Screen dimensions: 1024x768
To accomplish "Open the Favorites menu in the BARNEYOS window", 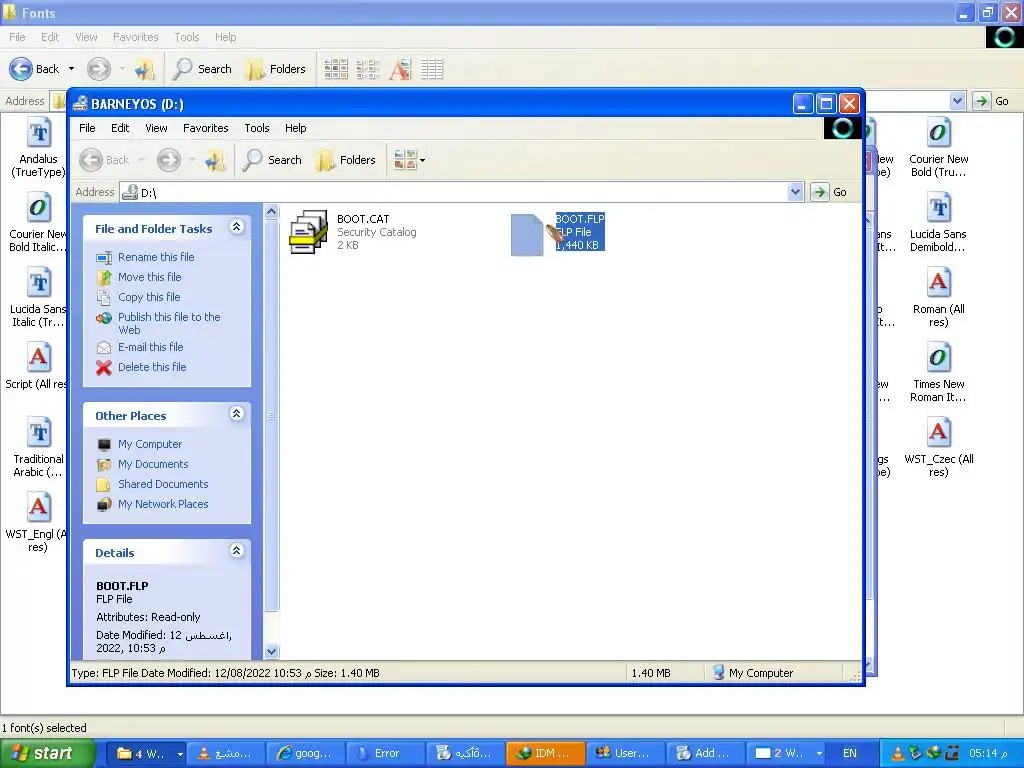I will pos(205,128).
